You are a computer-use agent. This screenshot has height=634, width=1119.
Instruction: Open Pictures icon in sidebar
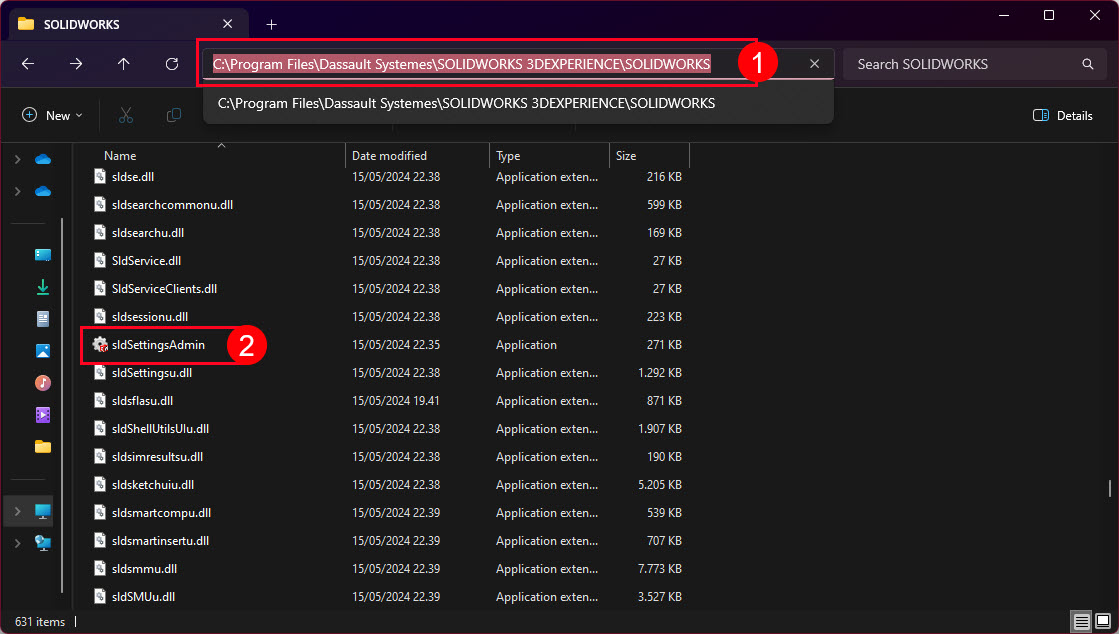[x=43, y=351]
